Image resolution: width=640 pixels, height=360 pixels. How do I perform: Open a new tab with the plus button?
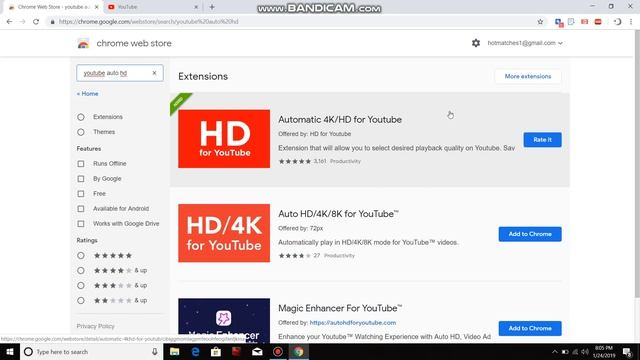pyautogui.click(x=212, y=7)
